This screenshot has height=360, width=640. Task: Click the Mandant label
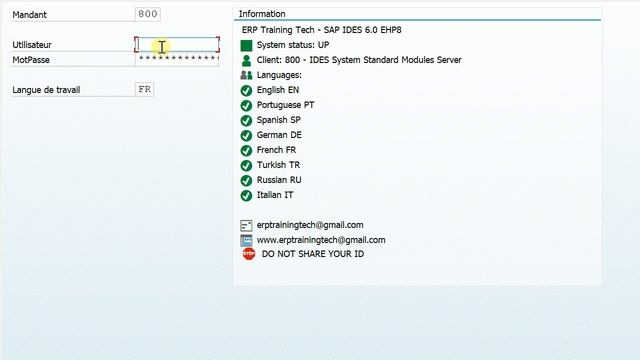pos(29,15)
